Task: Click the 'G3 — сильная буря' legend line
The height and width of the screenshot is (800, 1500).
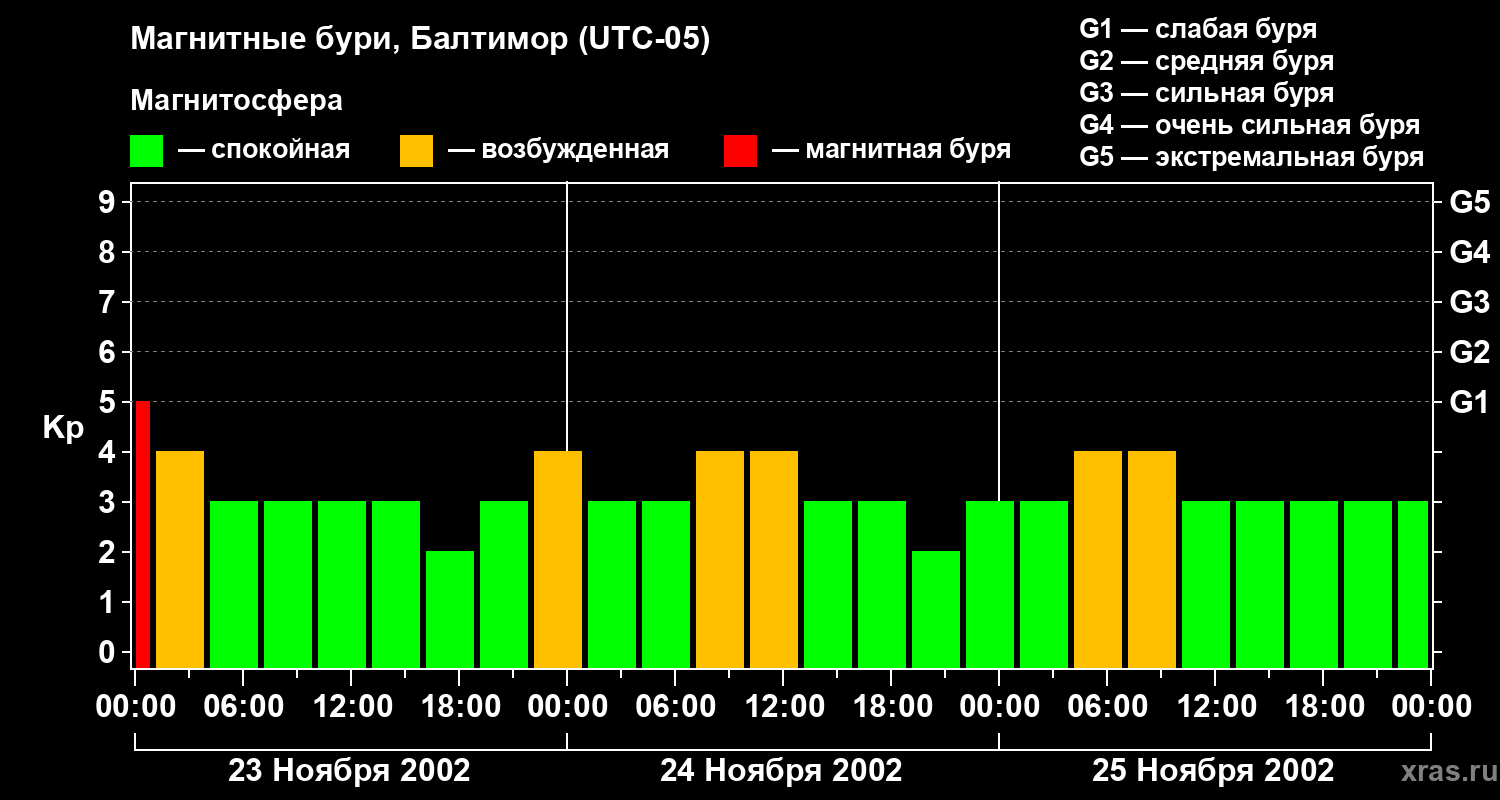Action: point(1206,93)
